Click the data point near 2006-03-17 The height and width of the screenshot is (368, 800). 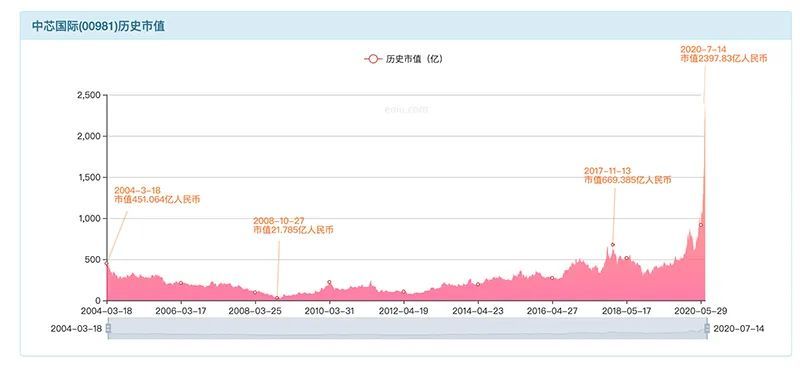coord(181,283)
